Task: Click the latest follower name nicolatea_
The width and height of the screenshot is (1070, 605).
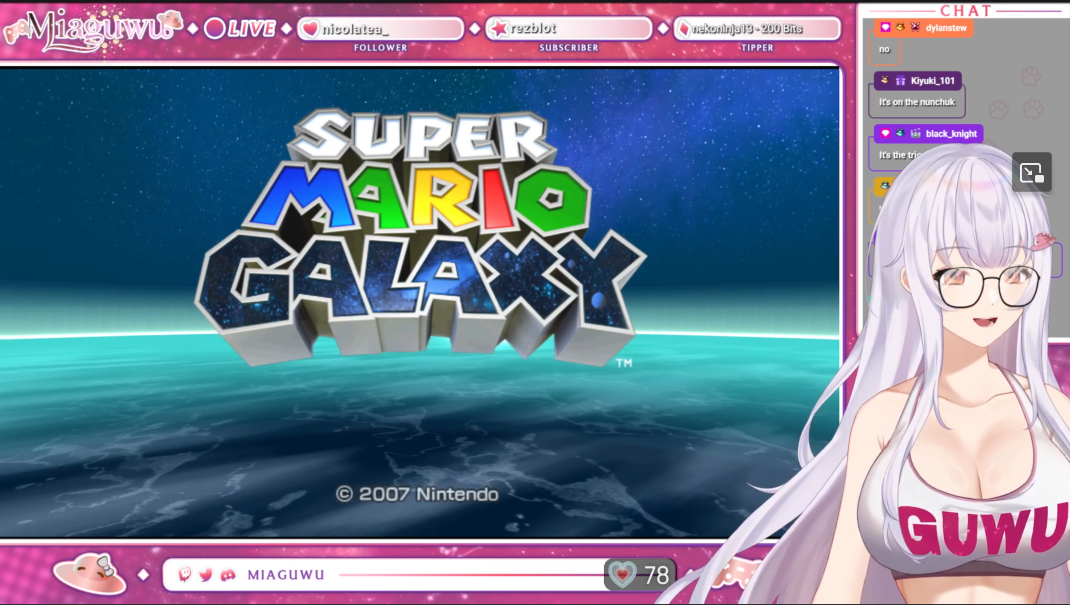Action: click(355, 29)
